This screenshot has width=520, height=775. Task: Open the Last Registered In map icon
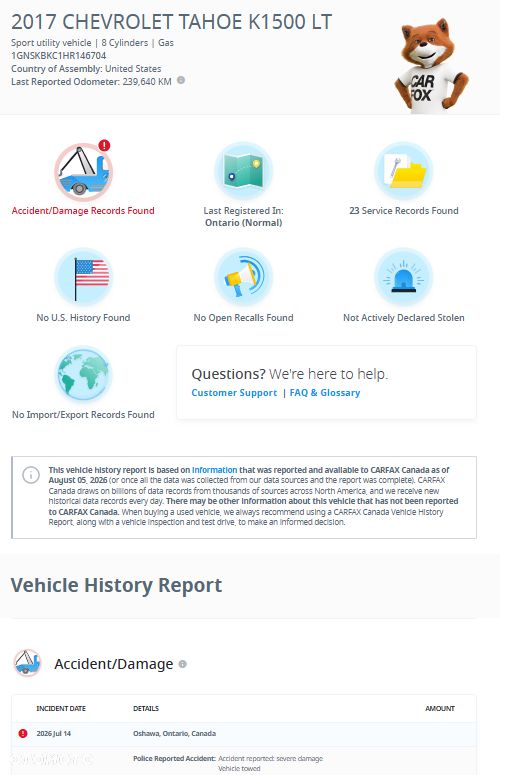pos(243,171)
